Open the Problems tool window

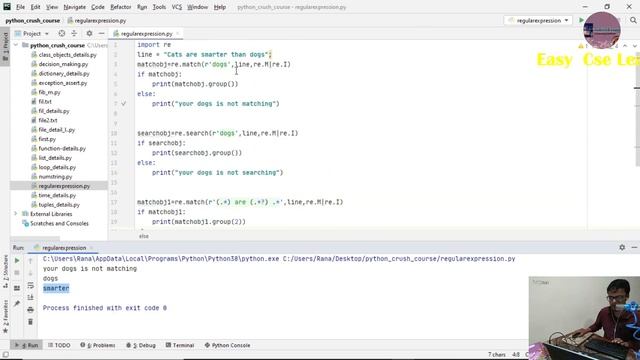(98, 345)
